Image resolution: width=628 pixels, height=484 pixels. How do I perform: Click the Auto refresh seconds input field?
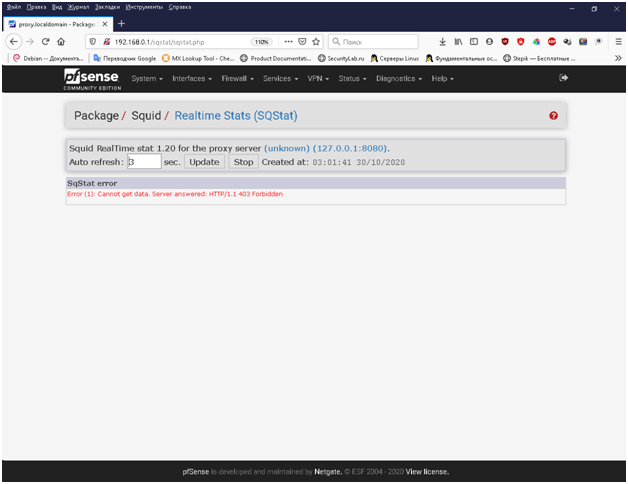coord(144,161)
